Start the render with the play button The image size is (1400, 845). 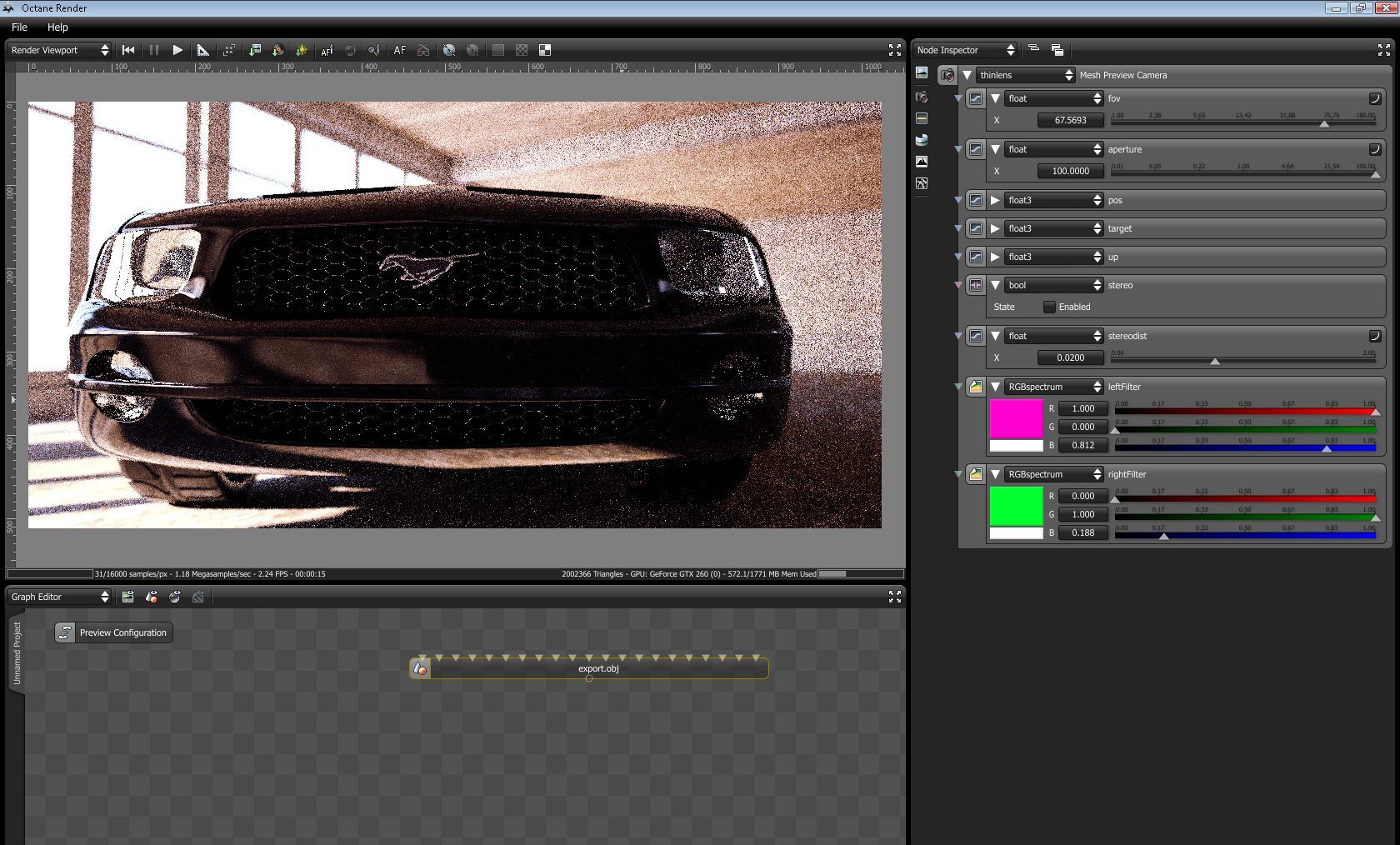[177, 50]
